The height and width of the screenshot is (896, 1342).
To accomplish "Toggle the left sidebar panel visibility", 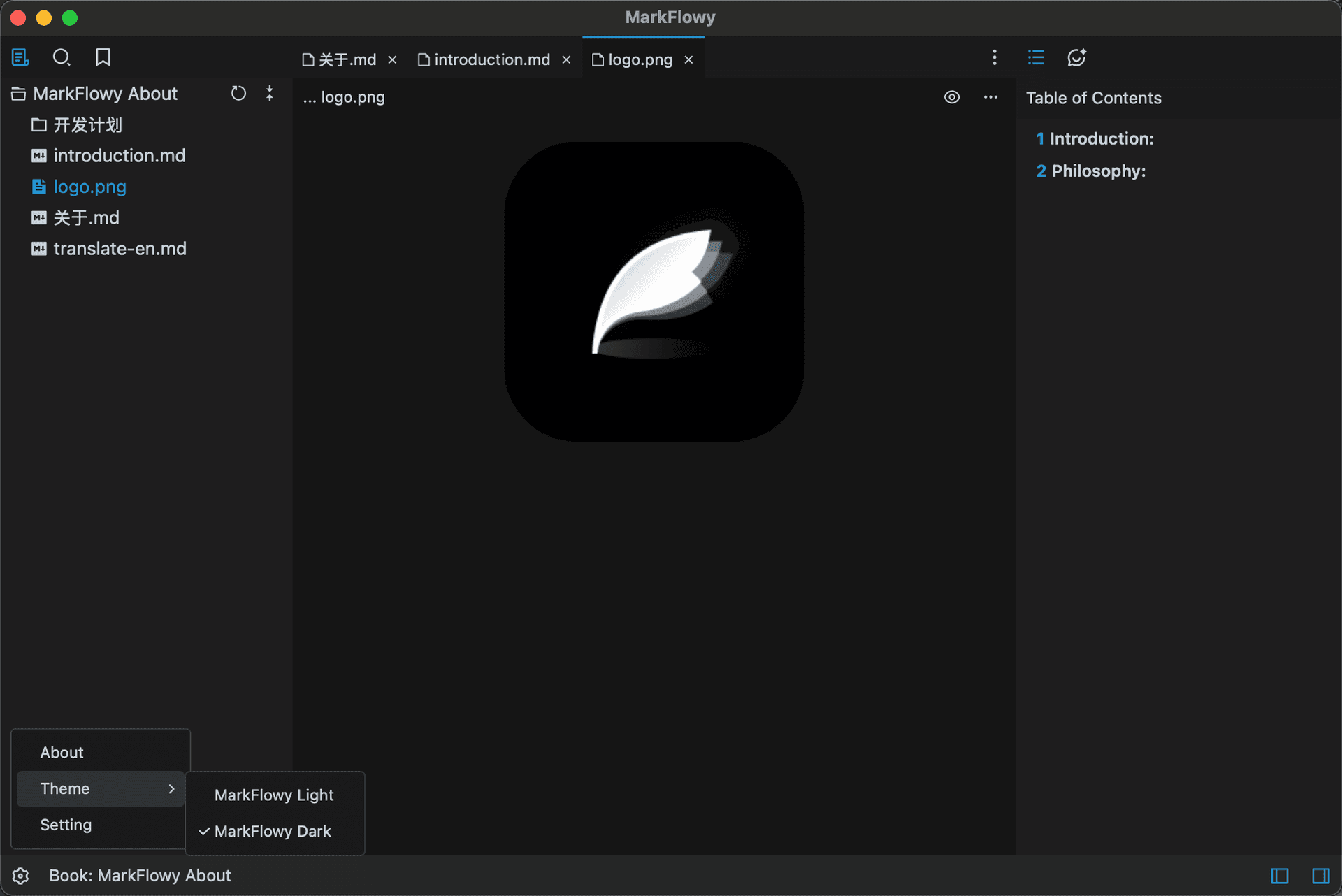I will coord(1279,876).
